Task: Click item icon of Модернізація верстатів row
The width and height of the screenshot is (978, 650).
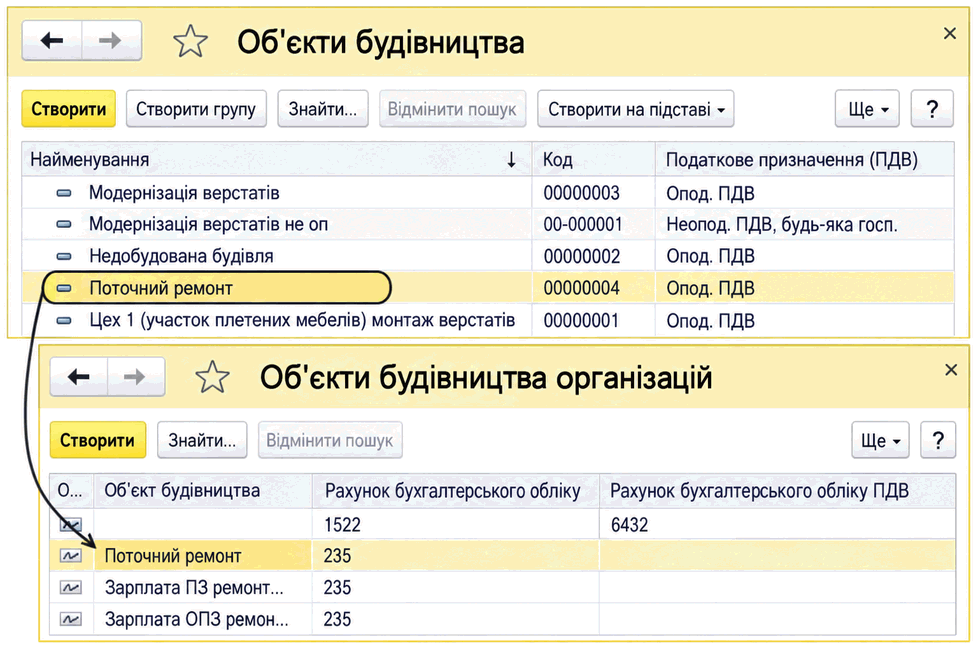Action: pos(64,193)
